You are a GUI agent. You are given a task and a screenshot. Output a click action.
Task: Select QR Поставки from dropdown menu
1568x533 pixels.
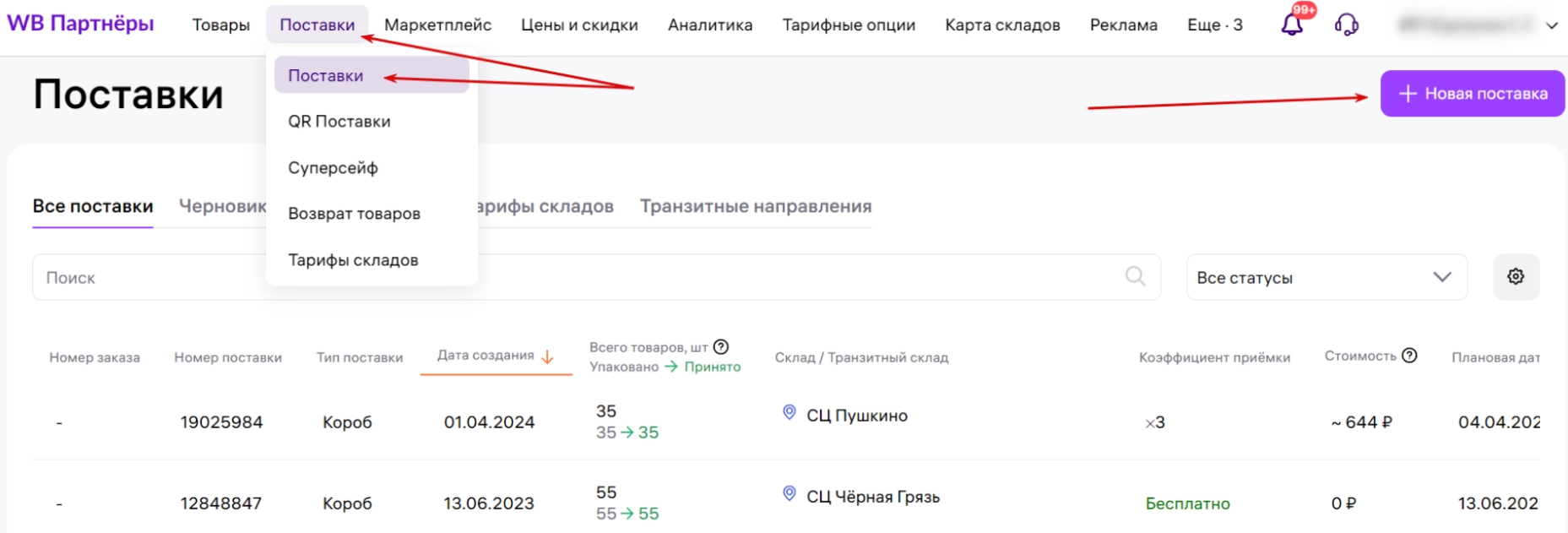[339, 122]
